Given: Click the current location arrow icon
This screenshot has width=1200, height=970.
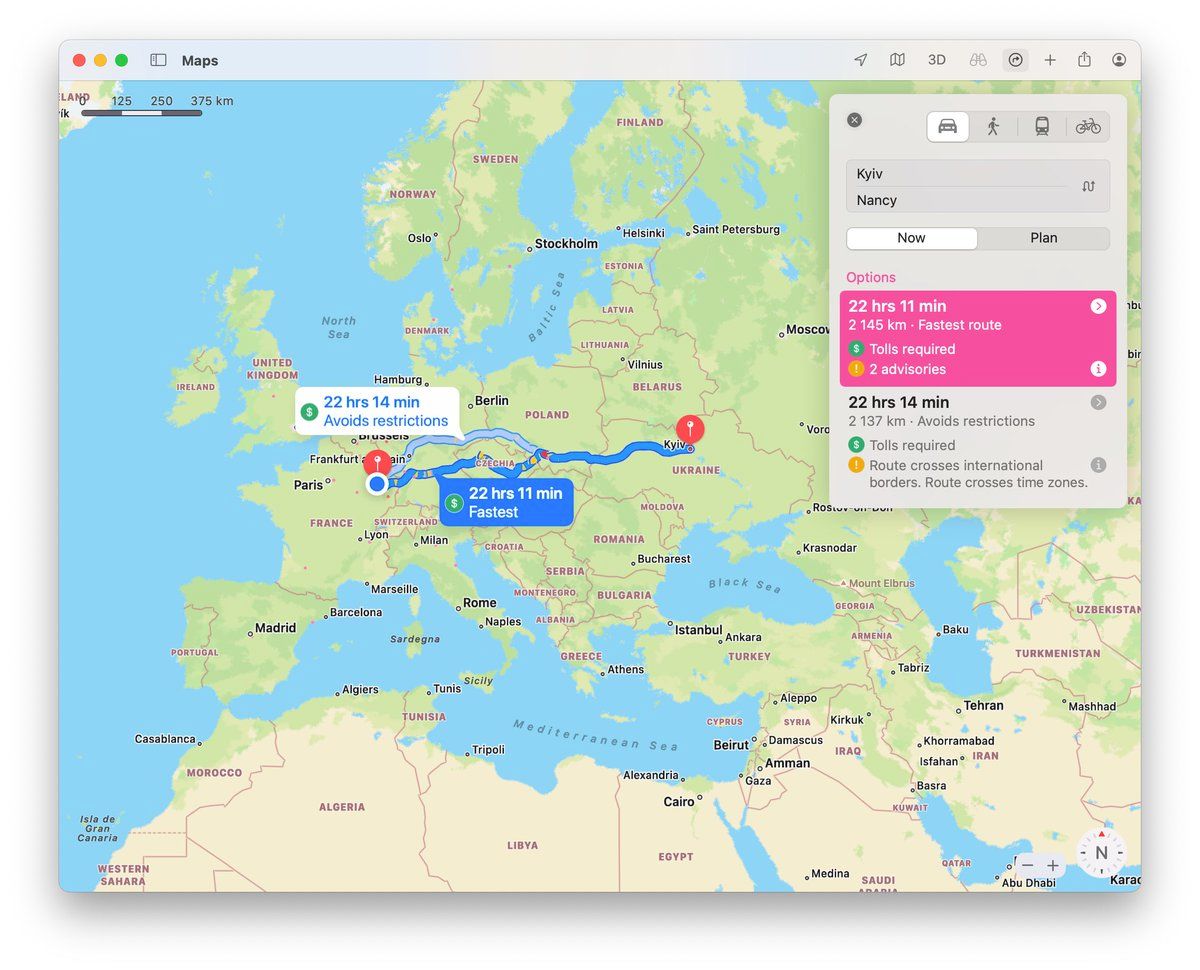Looking at the screenshot, I should pyautogui.click(x=860, y=60).
